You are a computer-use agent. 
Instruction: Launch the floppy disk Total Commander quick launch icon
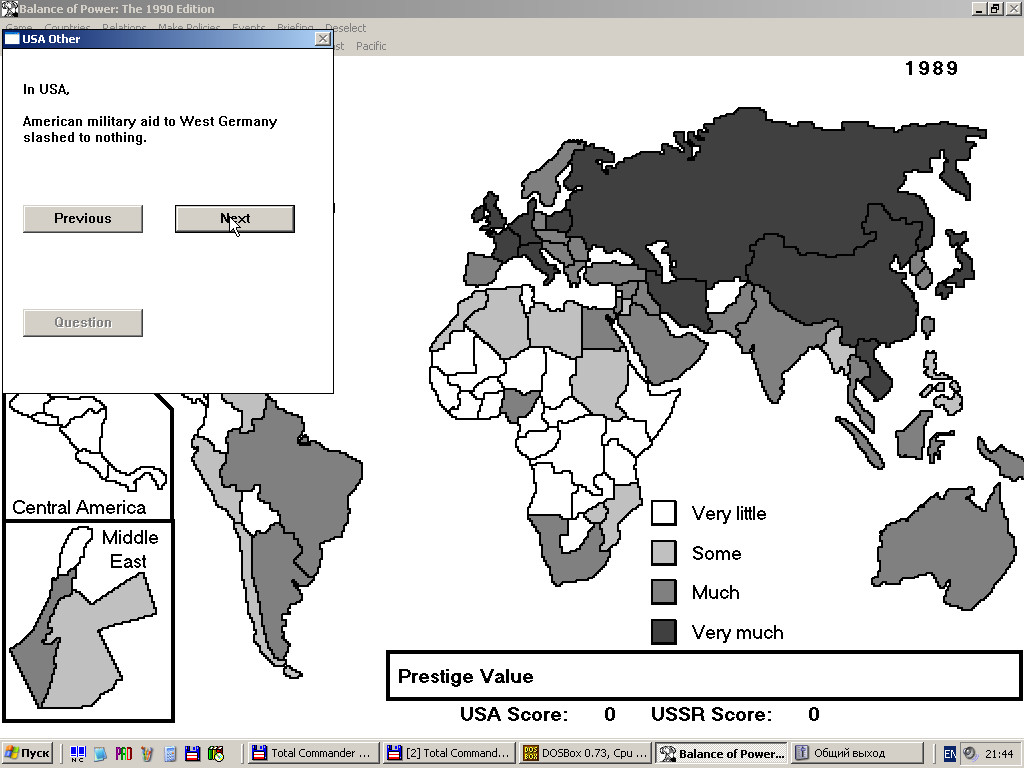coord(192,753)
